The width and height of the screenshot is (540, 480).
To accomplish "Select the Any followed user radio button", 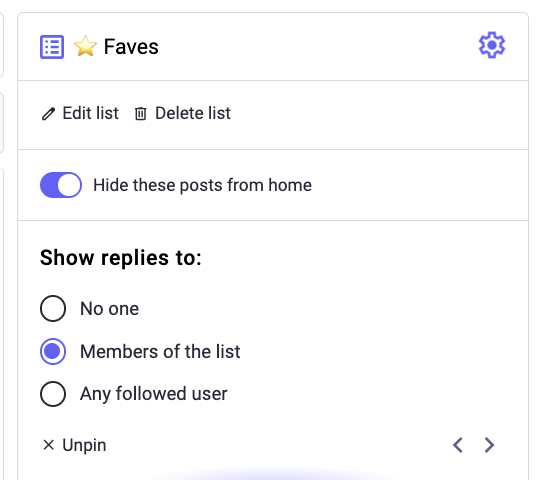I will (53, 394).
